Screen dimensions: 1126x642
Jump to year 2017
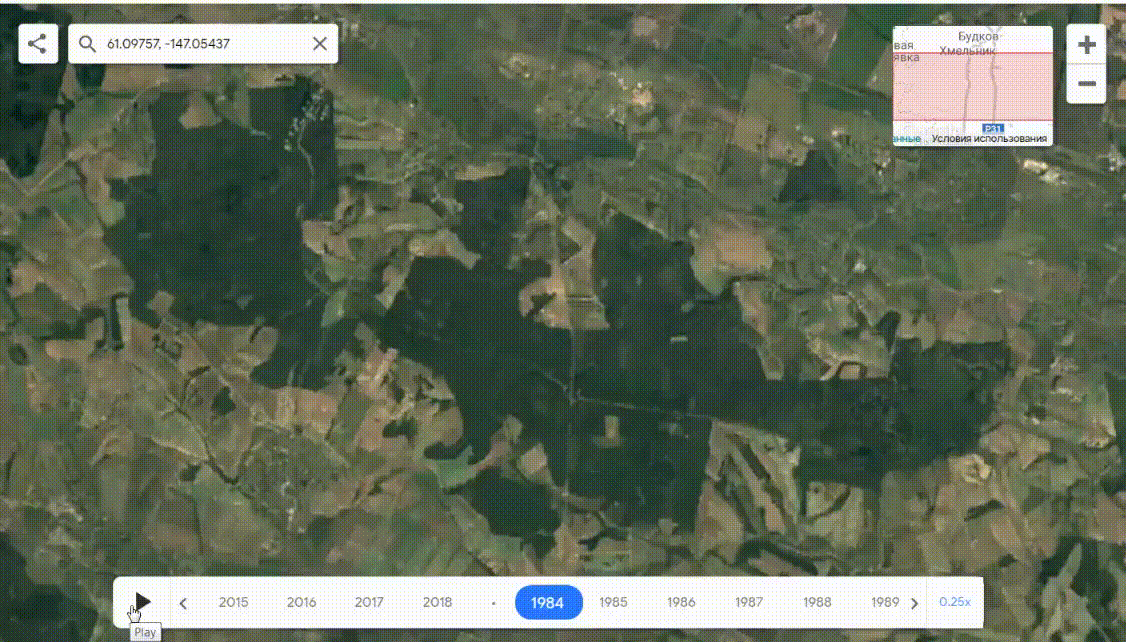point(369,602)
